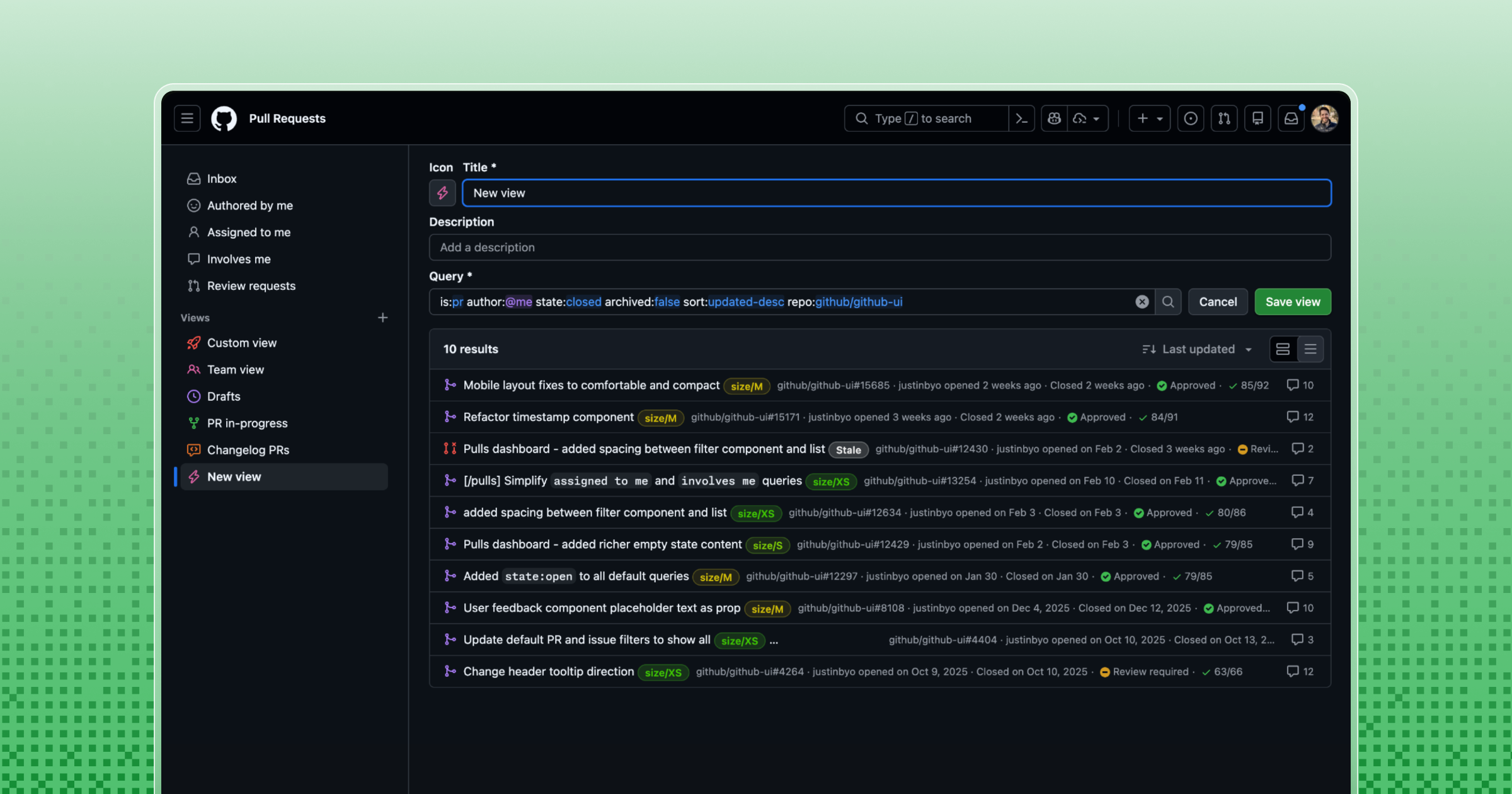Open PR in-progress view
This screenshot has width=1512, height=794.
[x=284, y=423]
